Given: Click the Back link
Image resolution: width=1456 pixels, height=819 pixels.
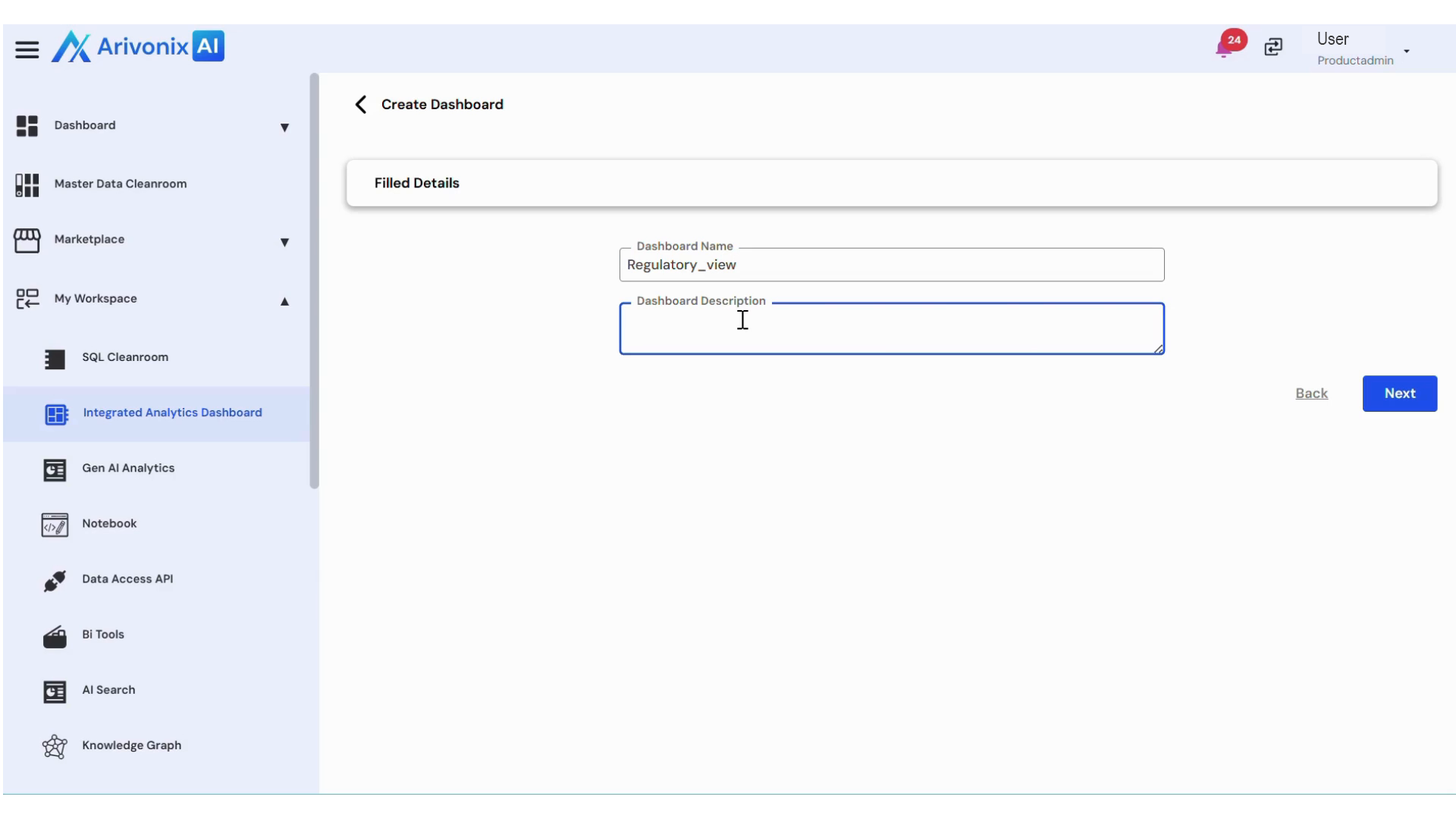Looking at the screenshot, I should pyautogui.click(x=1311, y=394).
